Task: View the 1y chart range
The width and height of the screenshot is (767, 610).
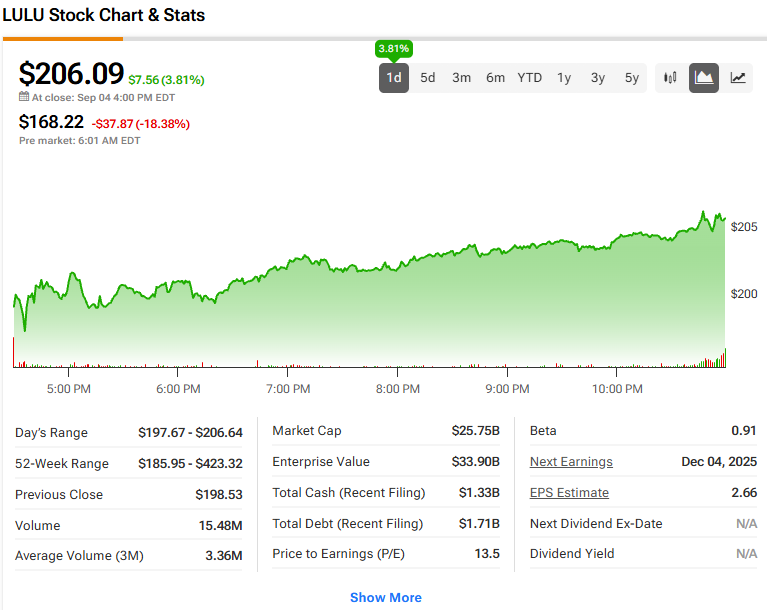Action: [x=564, y=78]
